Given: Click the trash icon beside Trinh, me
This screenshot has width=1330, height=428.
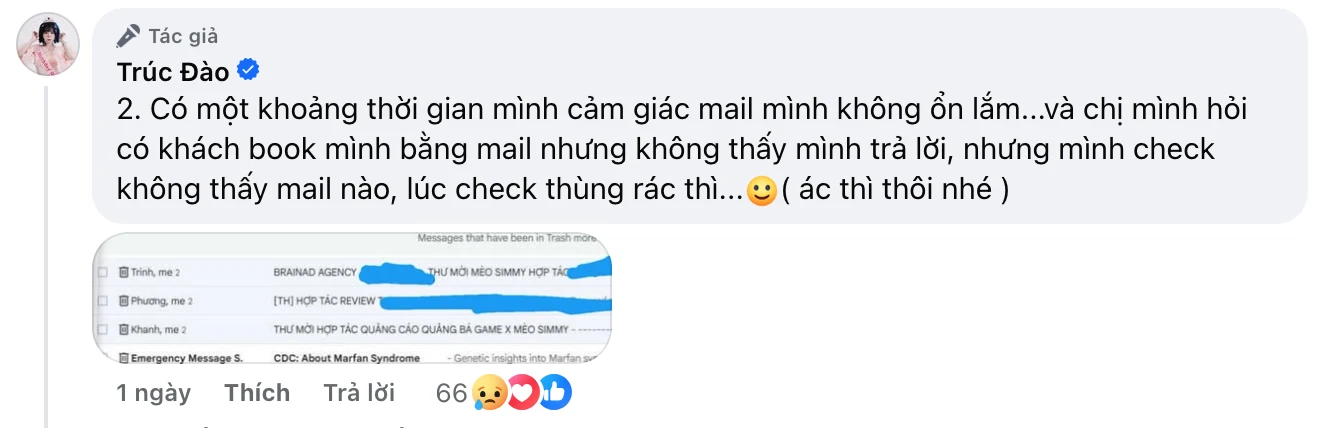Looking at the screenshot, I should pos(124,272).
